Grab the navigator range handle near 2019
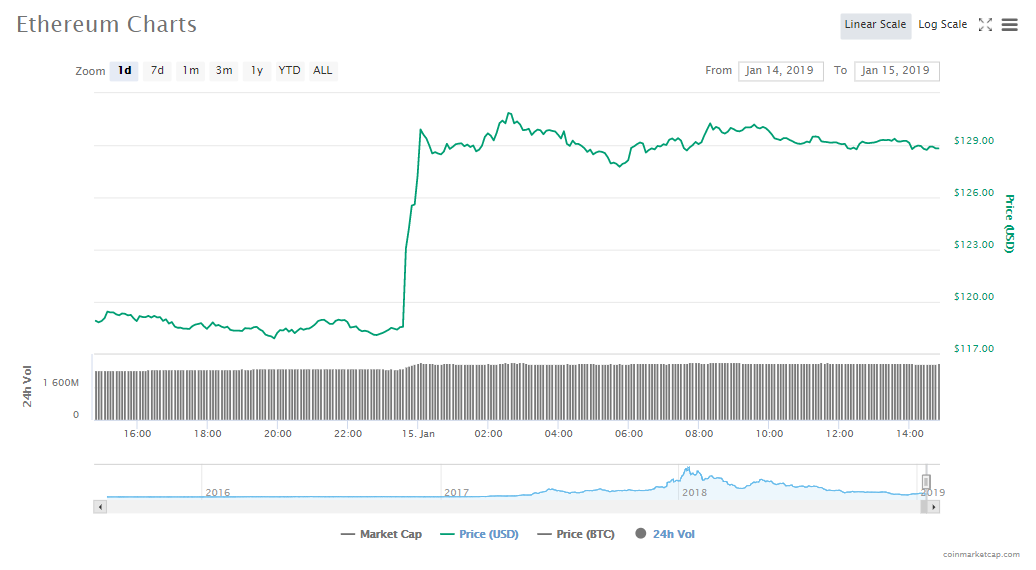1036x570 pixels. coord(926,481)
